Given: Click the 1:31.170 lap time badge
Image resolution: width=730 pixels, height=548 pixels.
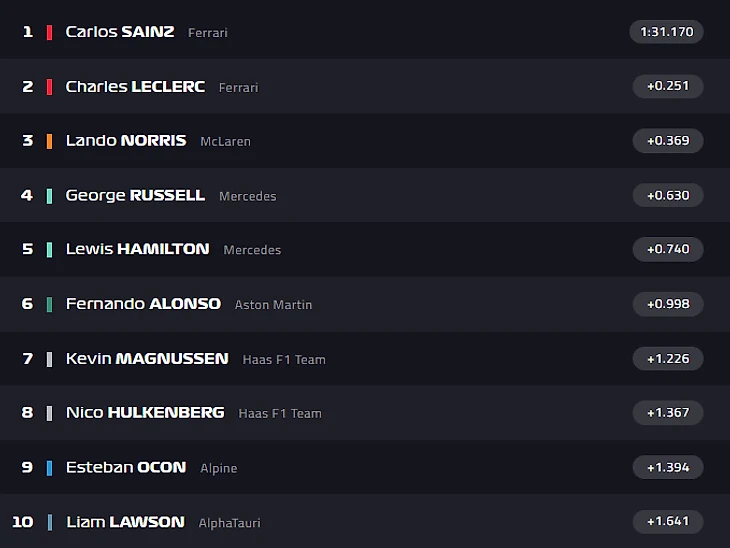Looking at the screenshot, I should [667, 32].
